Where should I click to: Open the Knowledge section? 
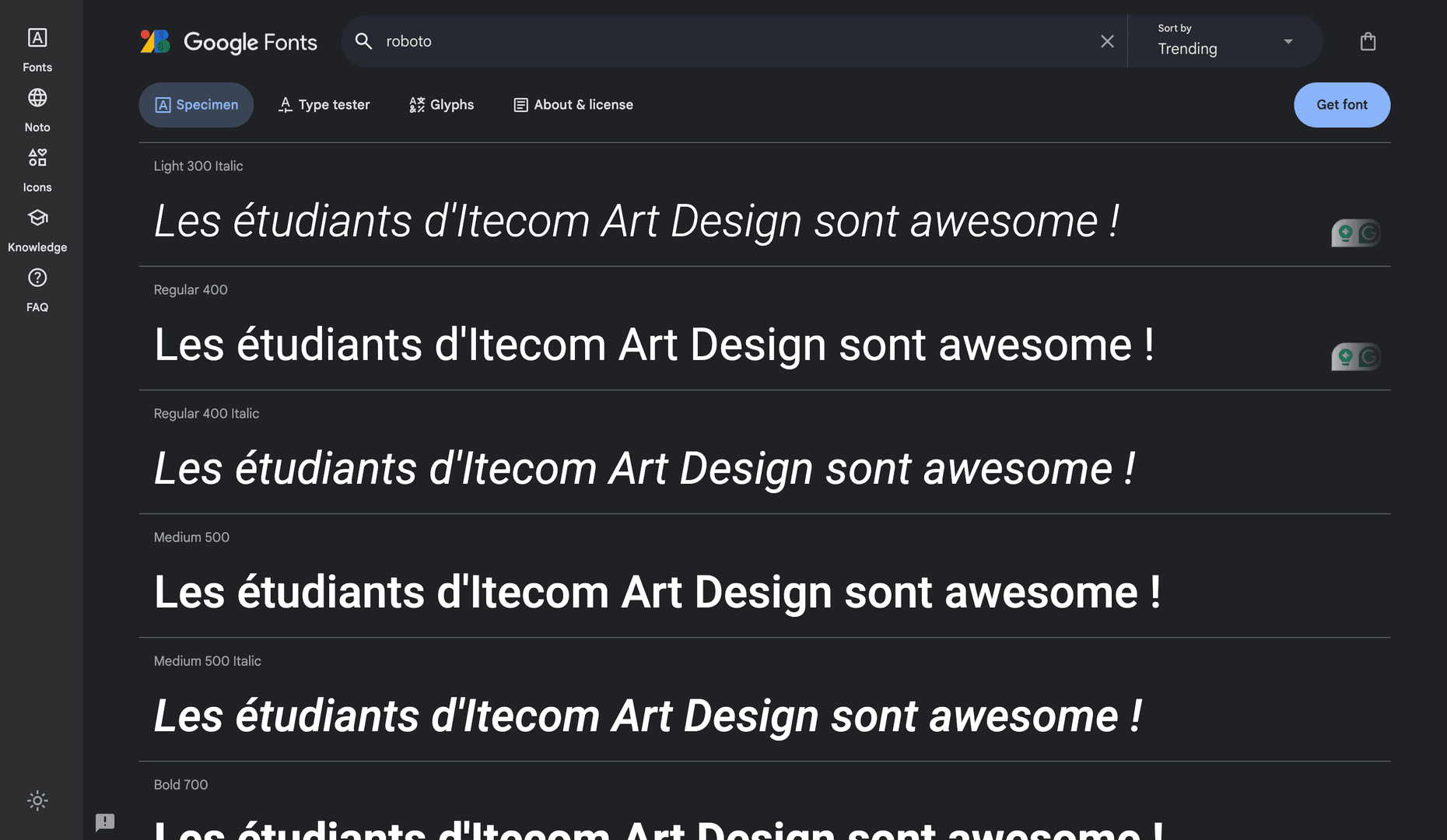coord(37,230)
